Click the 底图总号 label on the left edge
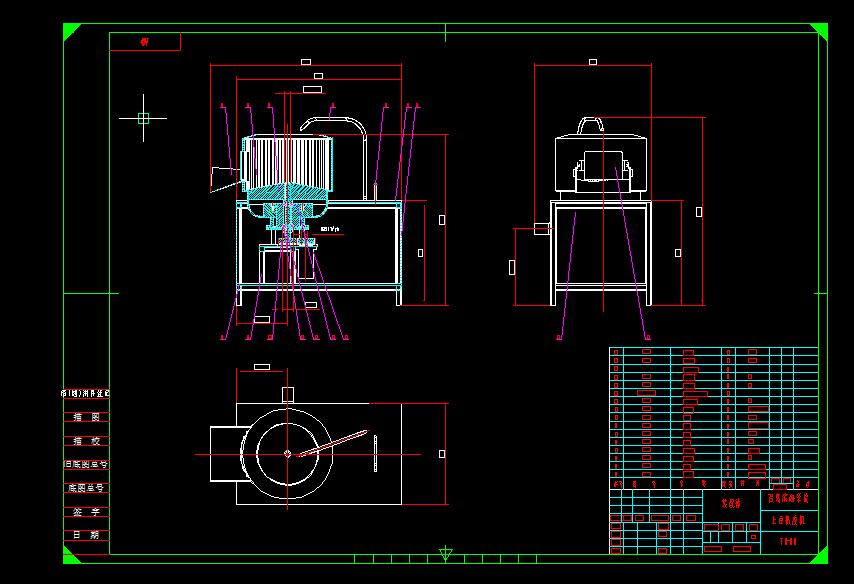This screenshot has width=854, height=584. click(x=84, y=489)
